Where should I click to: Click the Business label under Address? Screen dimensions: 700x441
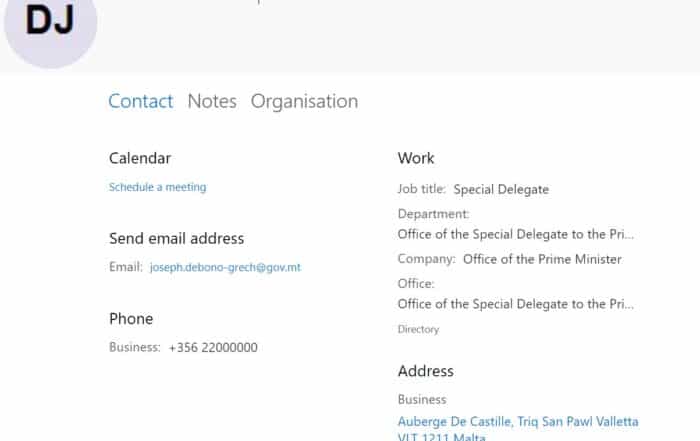tap(422, 400)
